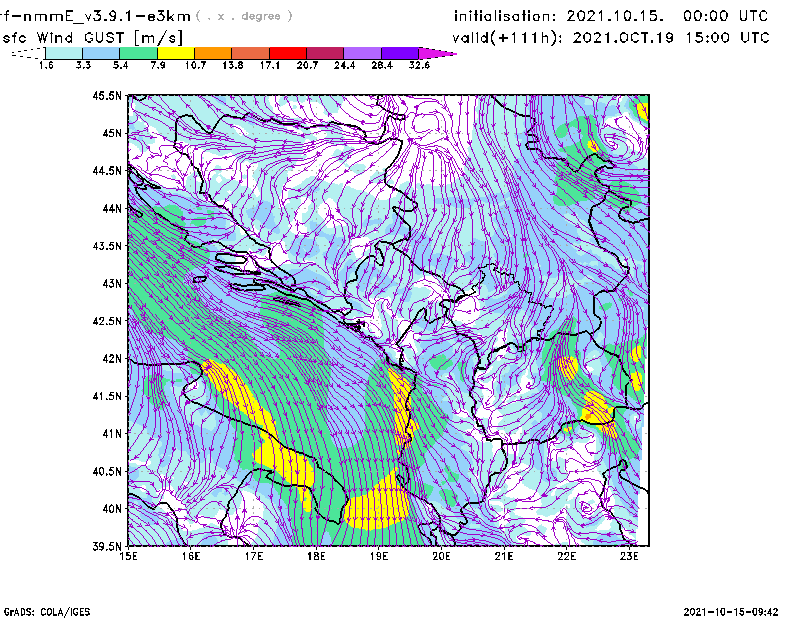Click the '15E' longitude label
The image size is (800, 618).
(128, 556)
